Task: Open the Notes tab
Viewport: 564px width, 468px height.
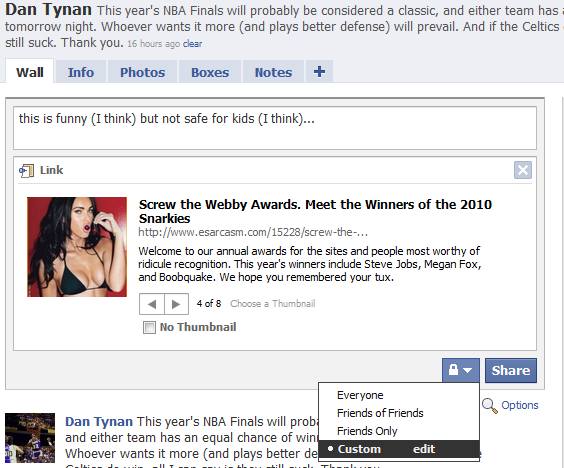Action: click(x=273, y=72)
